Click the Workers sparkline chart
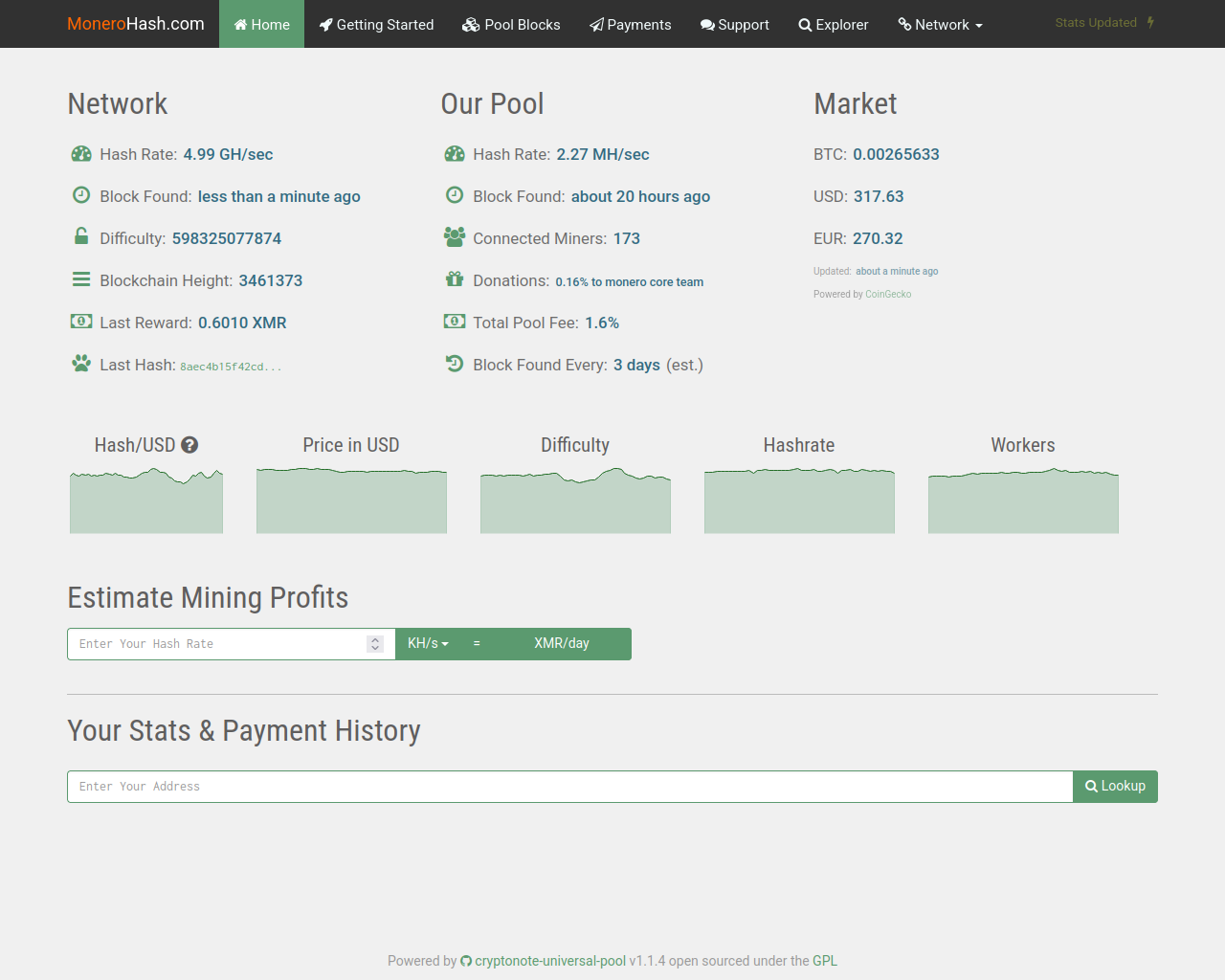 (1023, 500)
